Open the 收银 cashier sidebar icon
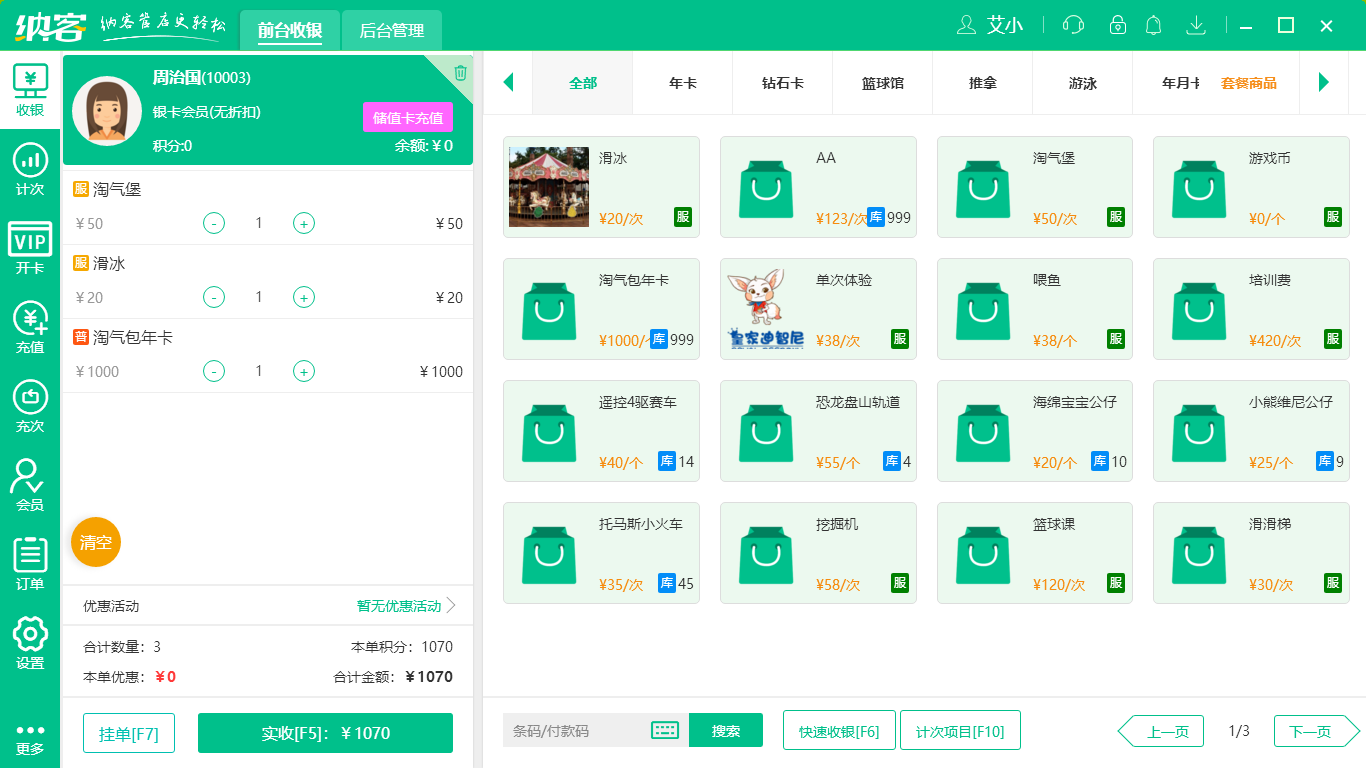This screenshot has width=1366, height=768. pyautogui.click(x=30, y=90)
